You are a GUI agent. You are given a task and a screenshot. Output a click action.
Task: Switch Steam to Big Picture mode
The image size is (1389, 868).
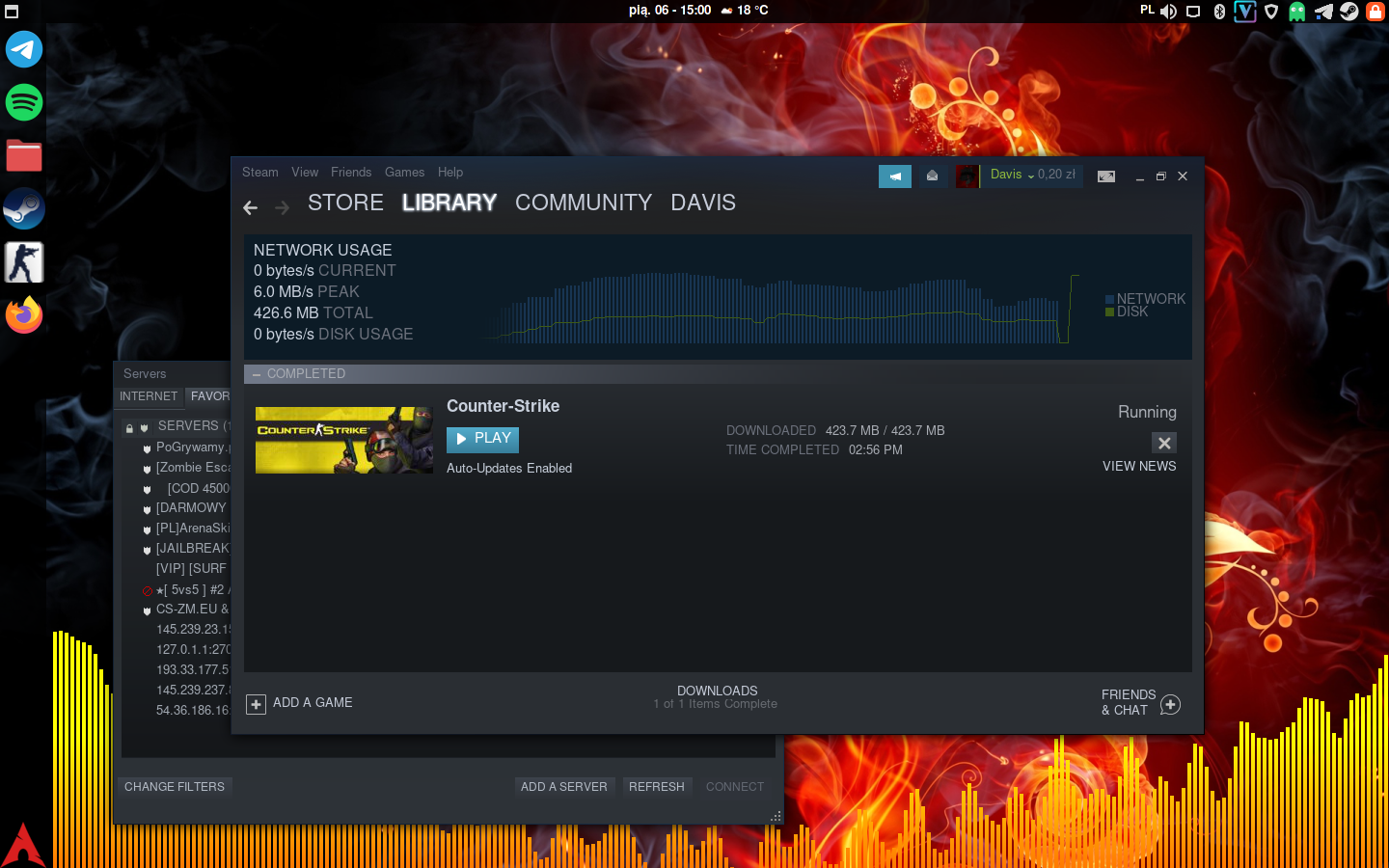coord(1106,176)
